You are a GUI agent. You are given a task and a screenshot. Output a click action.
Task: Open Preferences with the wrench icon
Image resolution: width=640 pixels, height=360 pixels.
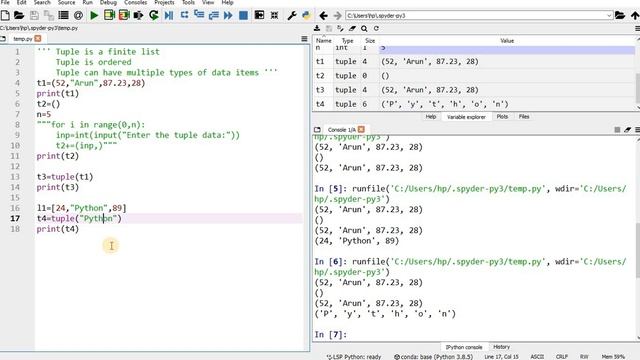point(291,16)
